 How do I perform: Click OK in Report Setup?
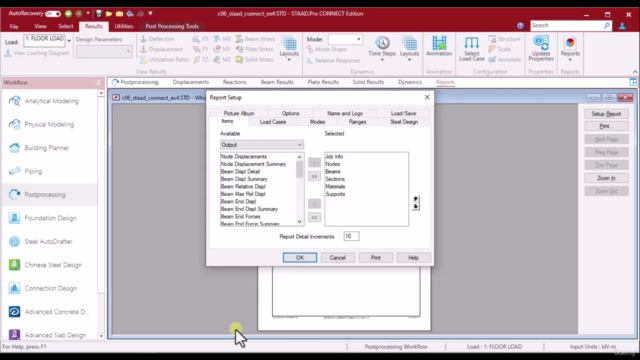tap(300, 258)
